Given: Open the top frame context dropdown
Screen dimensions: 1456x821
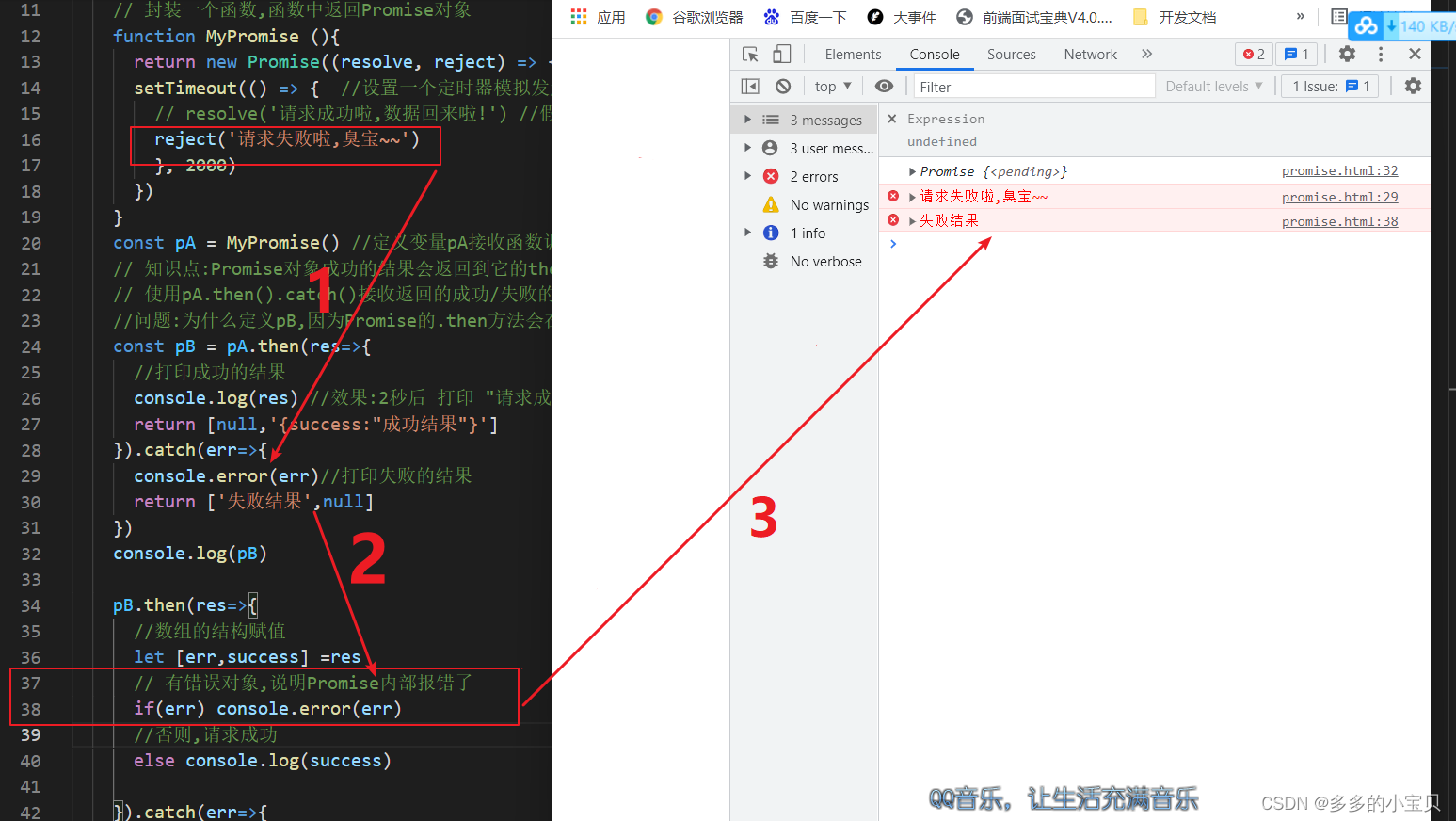Looking at the screenshot, I should point(832,86).
